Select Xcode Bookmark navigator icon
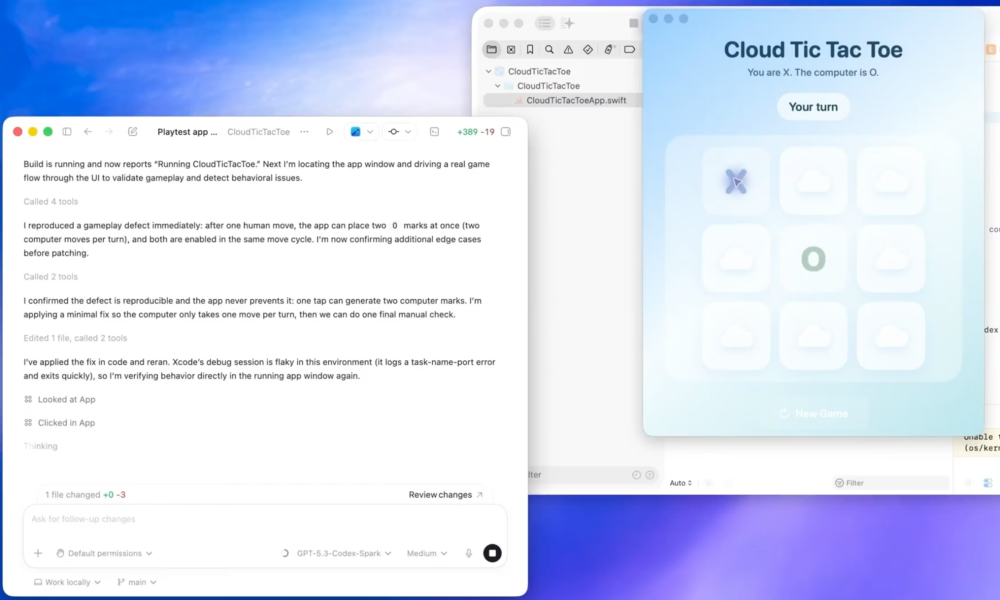 530,49
